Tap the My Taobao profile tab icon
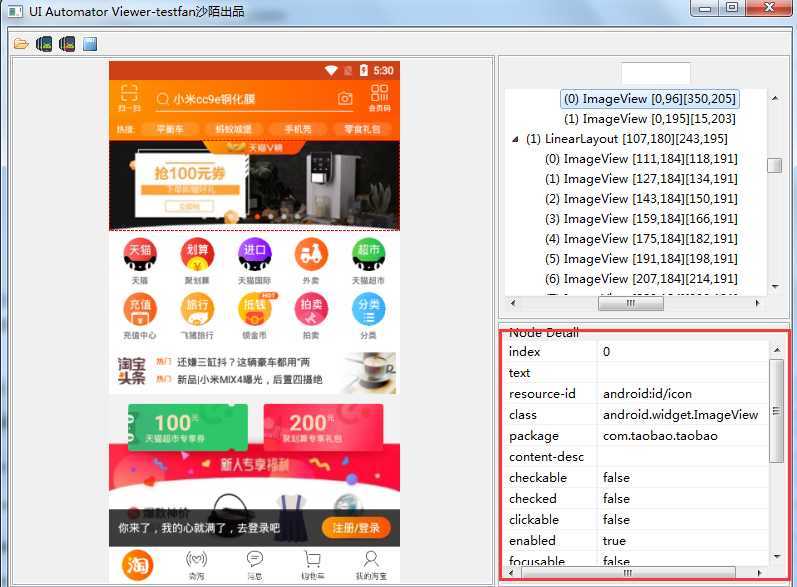 371,560
